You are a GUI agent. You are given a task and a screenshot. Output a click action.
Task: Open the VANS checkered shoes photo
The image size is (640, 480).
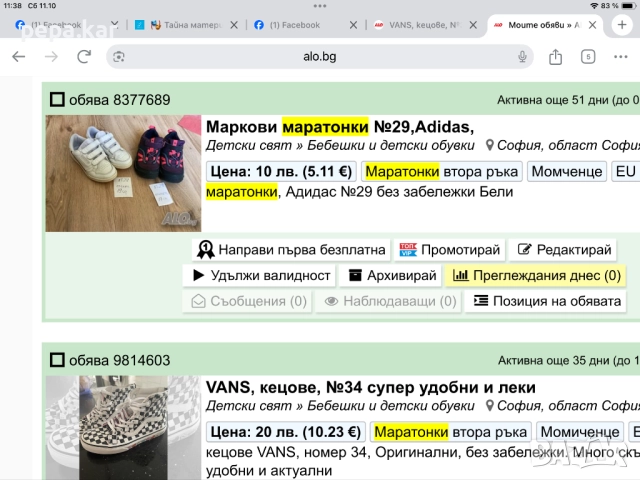click(123, 428)
